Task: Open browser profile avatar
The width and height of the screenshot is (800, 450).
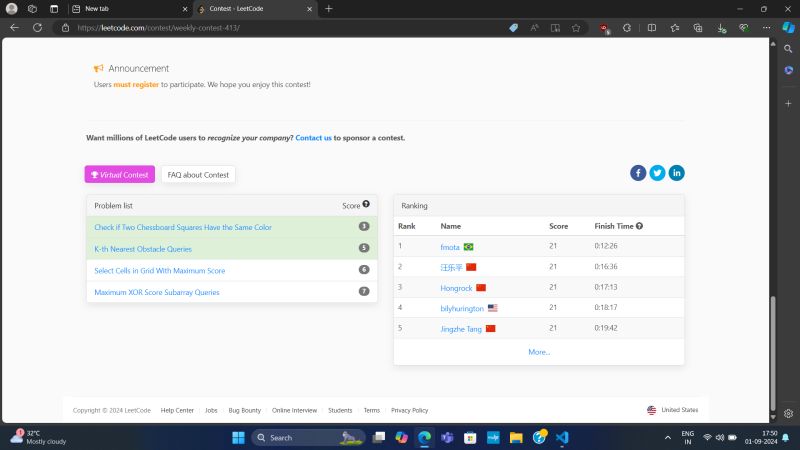Action: pos(11,9)
